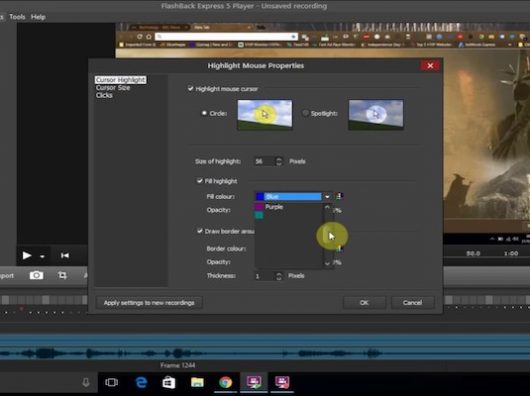Open the play options dropdown arrow
The width and height of the screenshot is (530, 396).
(42, 256)
